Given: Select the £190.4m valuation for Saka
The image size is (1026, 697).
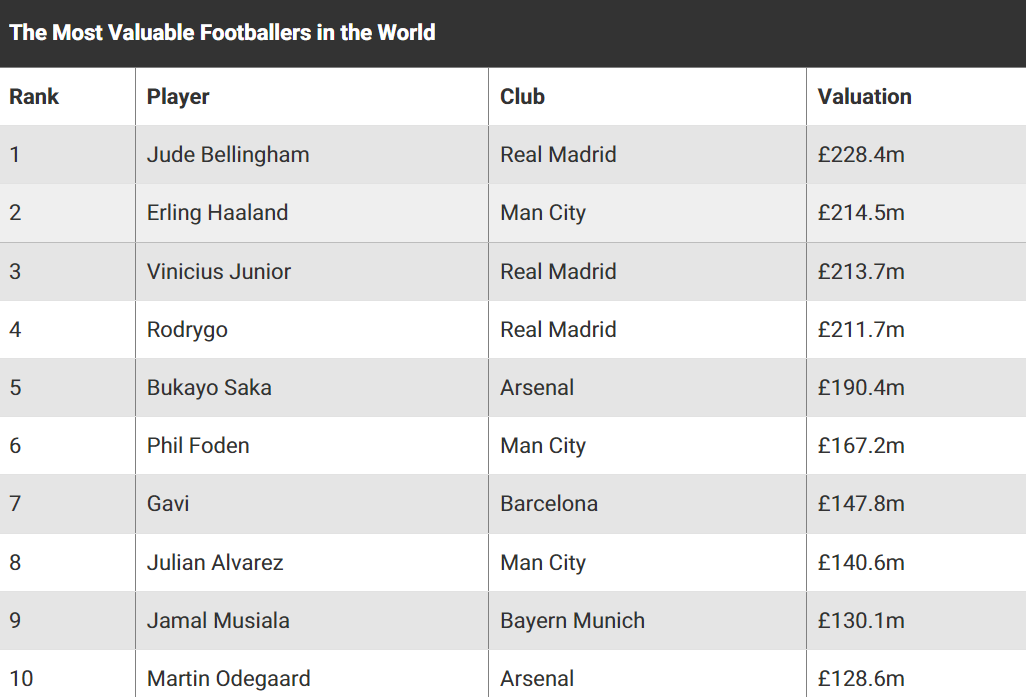Looking at the screenshot, I should click(x=860, y=388).
